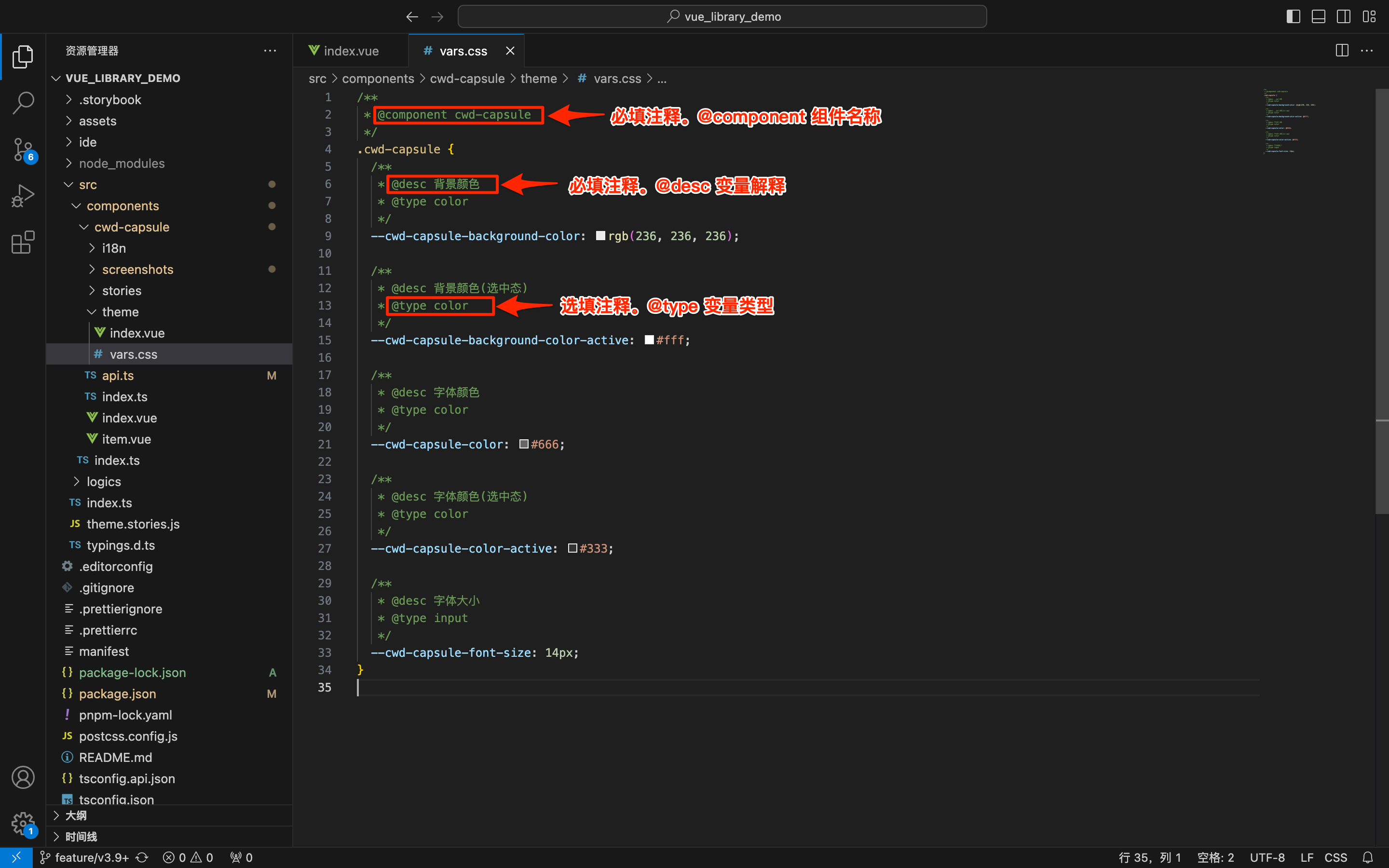Go forward with the right arrow
This screenshot has height=868, width=1389.
437,17
